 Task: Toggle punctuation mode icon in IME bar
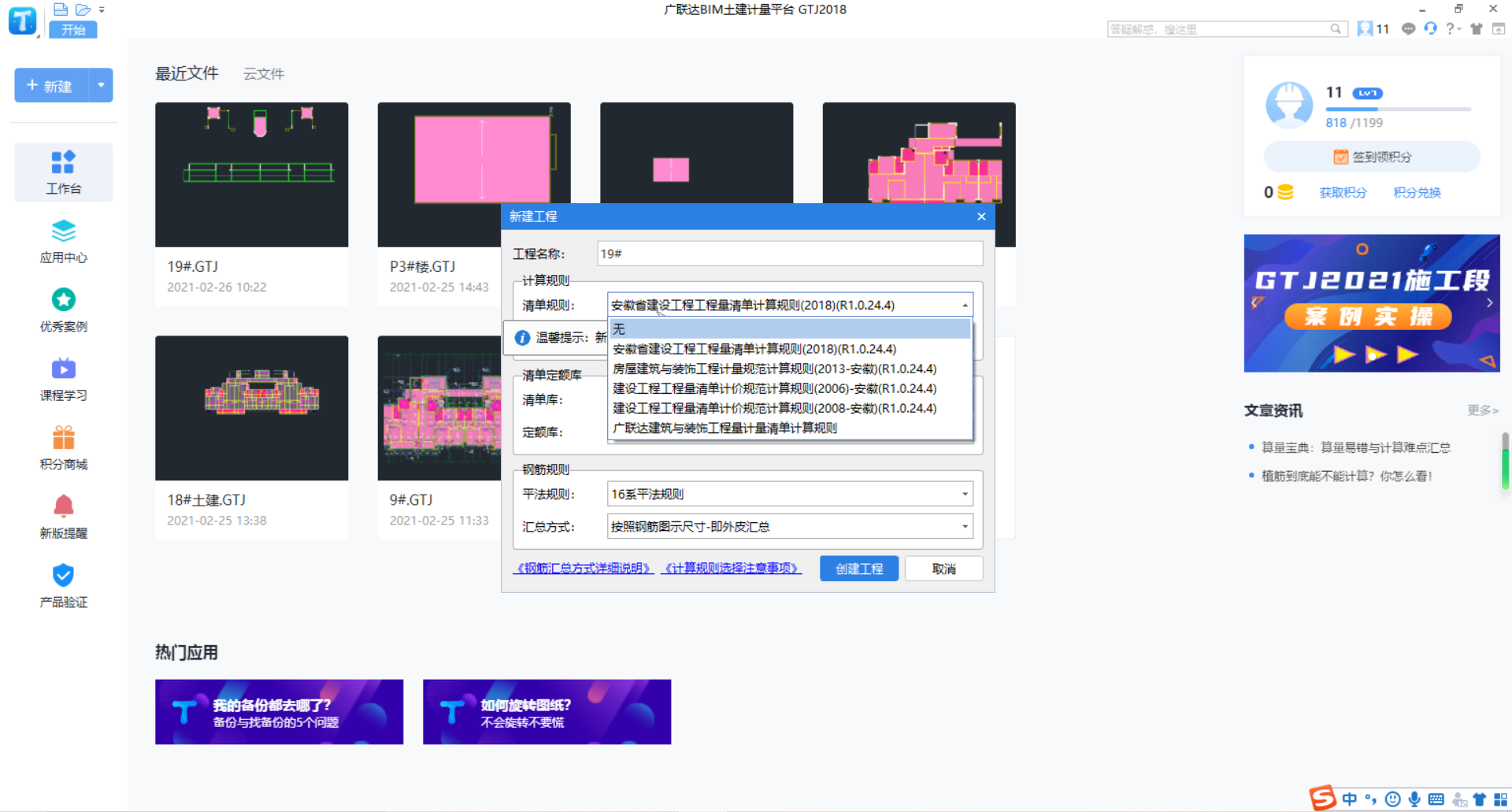1371,799
